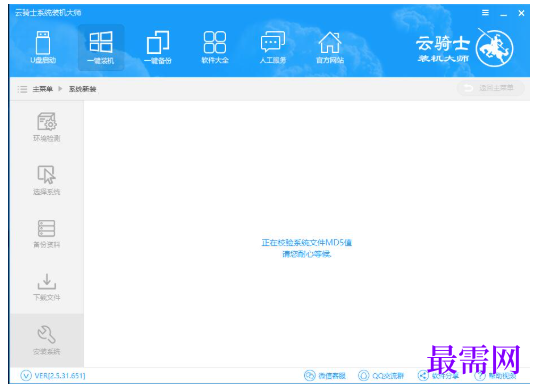Click the breadcrumb list icon
539x391 pixels.
[x=22, y=89]
